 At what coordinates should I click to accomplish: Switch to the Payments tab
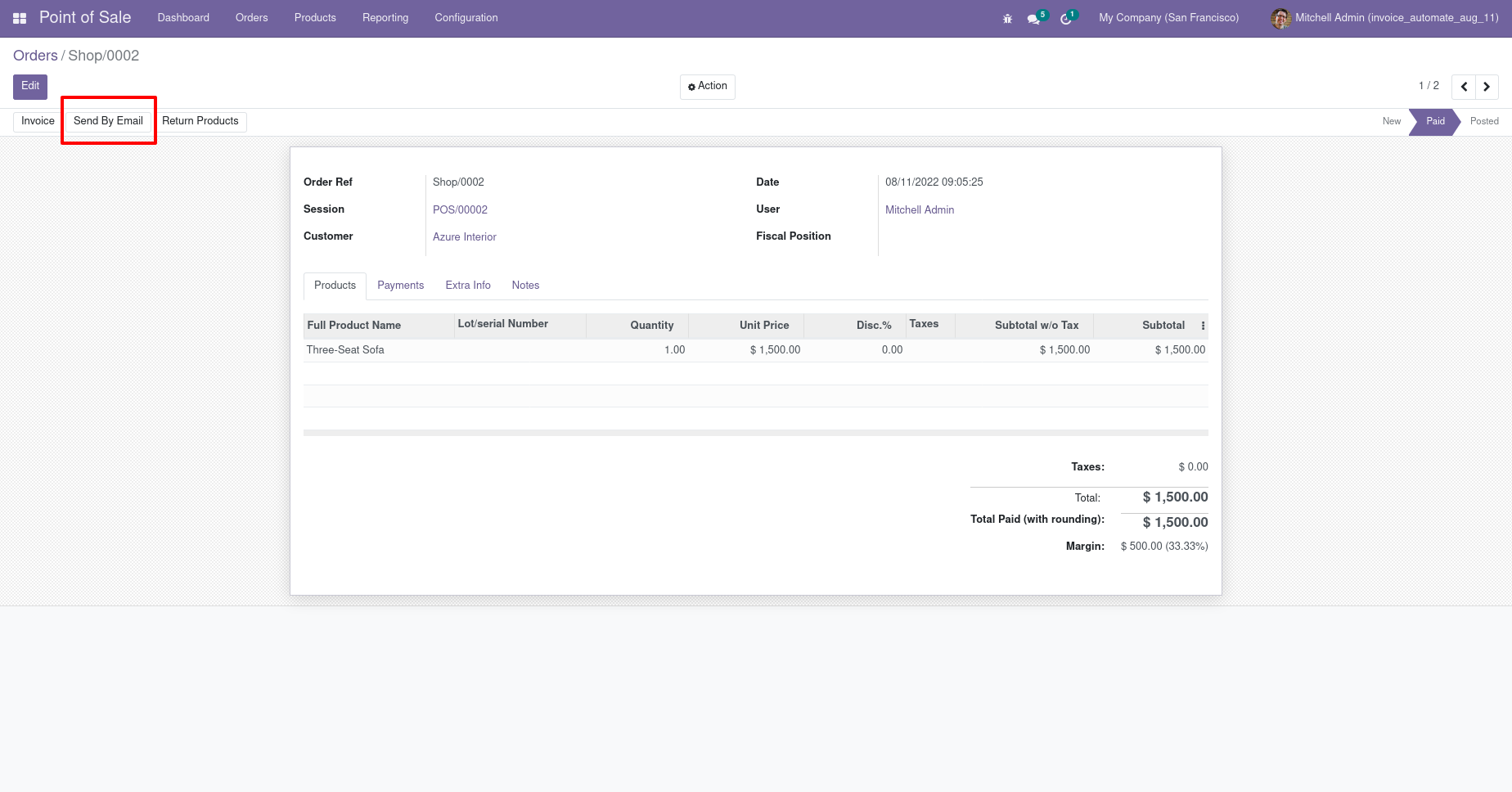coord(400,286)
